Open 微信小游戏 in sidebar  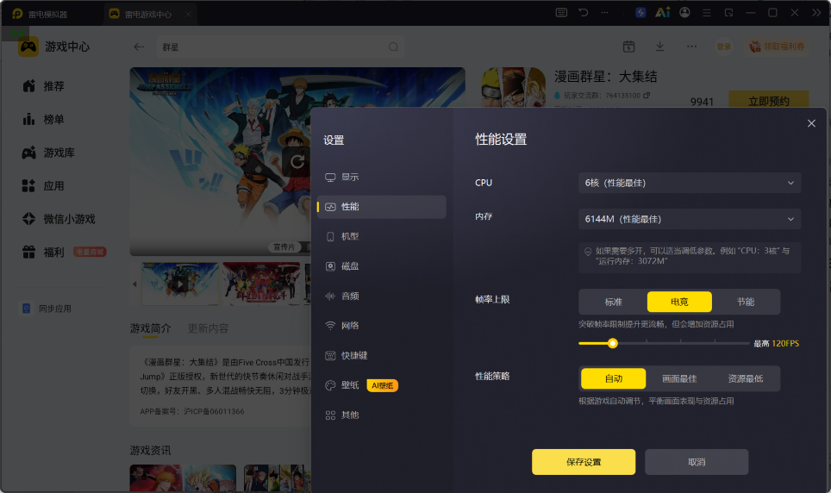click(58, 219)
